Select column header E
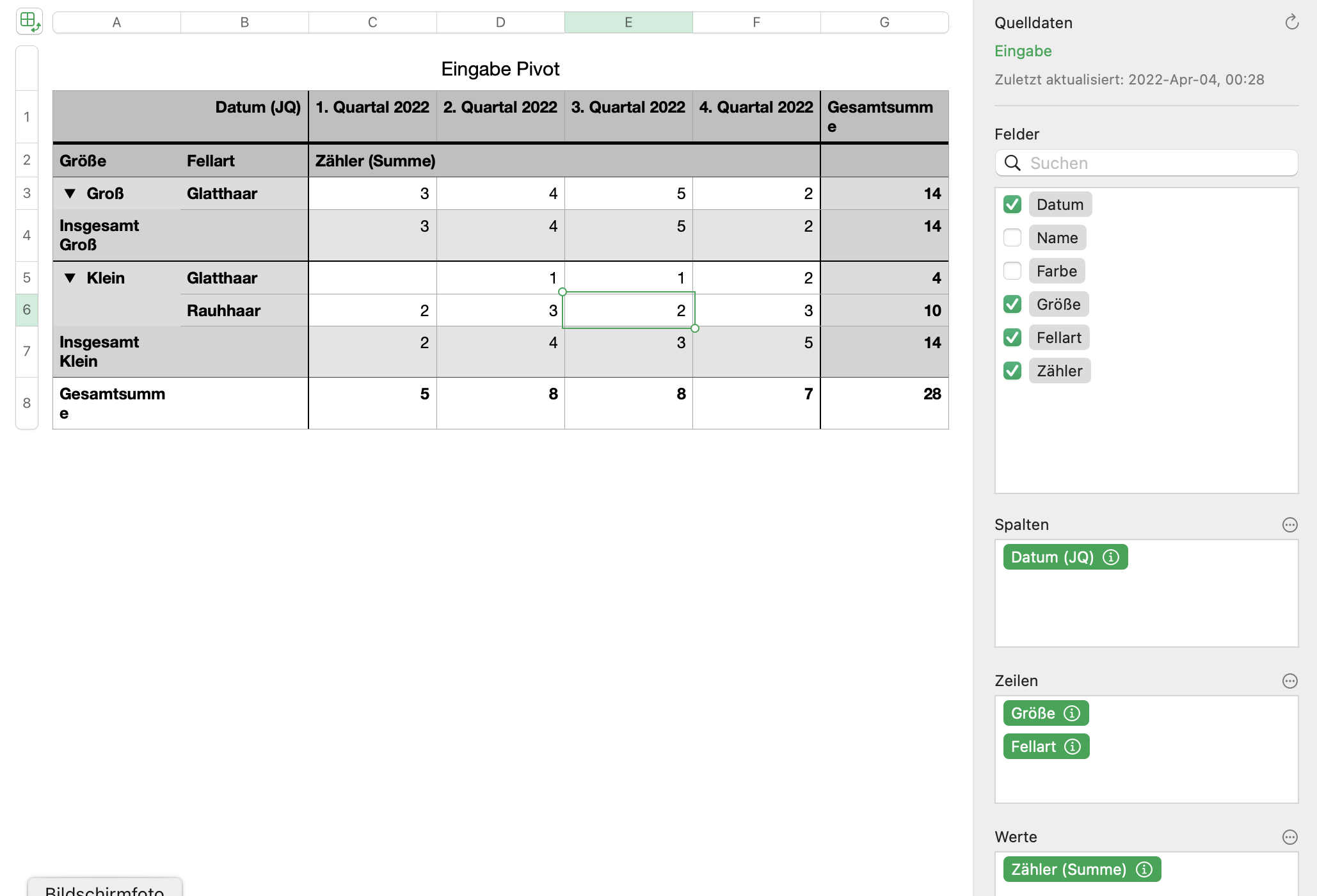This screenshot has height=896, width=1317. 628,22
